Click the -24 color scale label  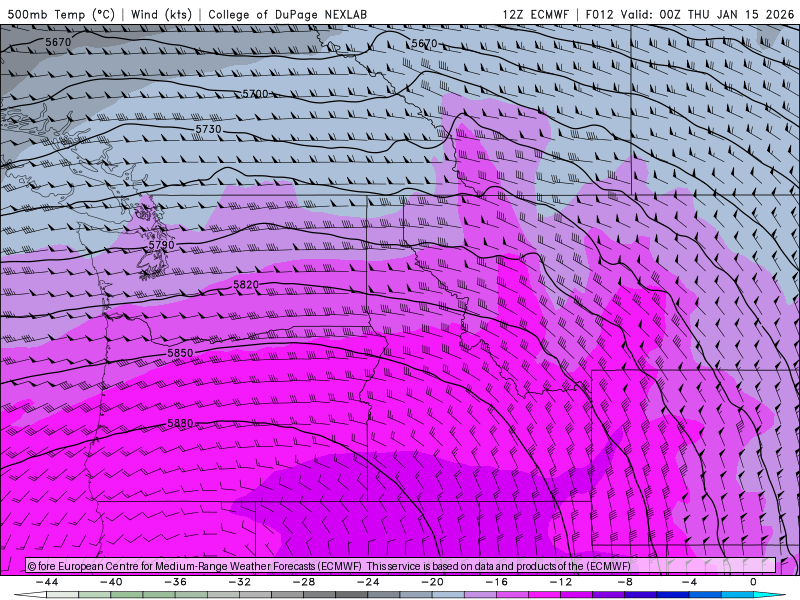tap(368, 582)
